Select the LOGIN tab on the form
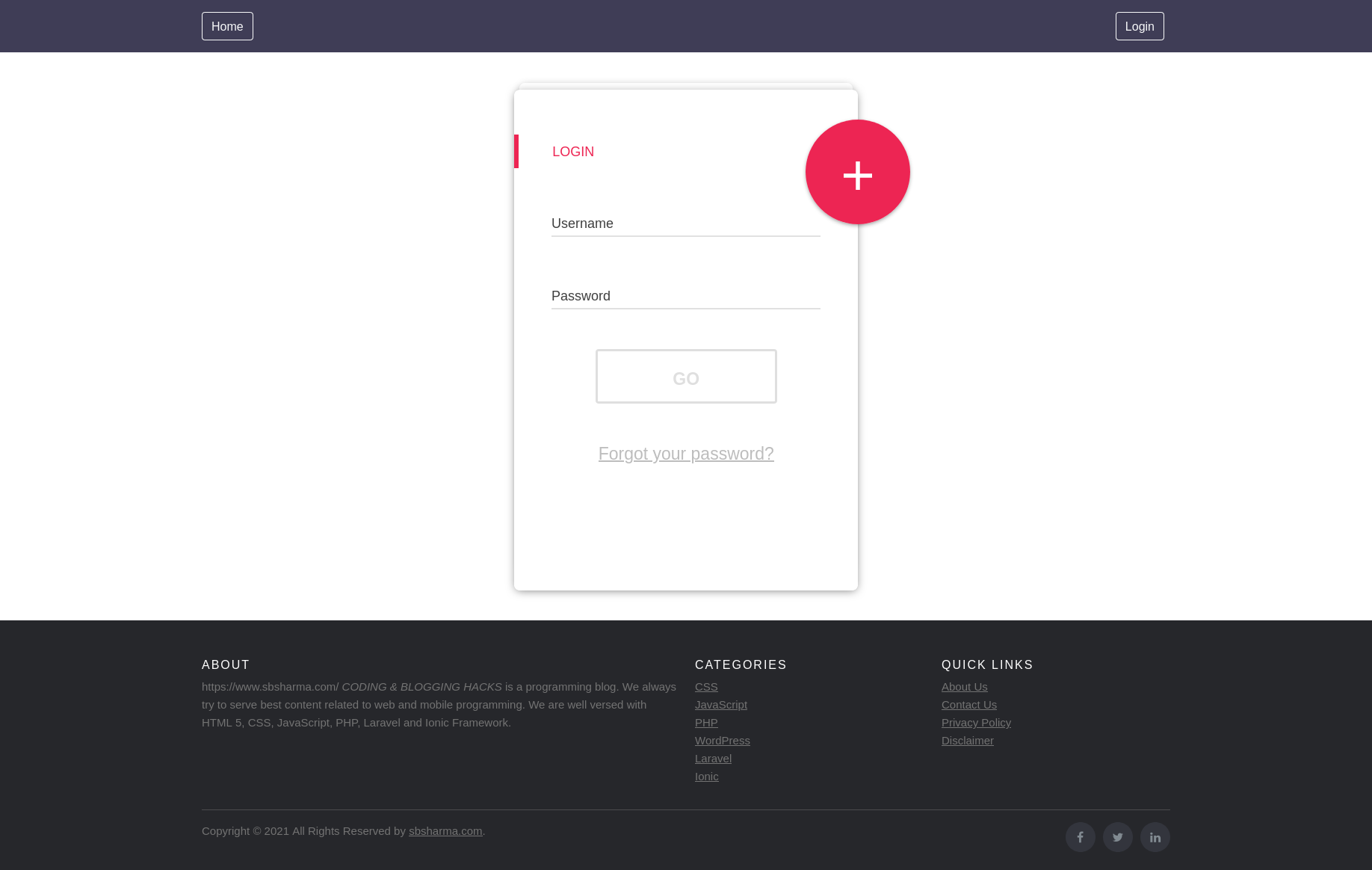The width and height of the screenshot is (1372, 870). click(x=572, y=151)
